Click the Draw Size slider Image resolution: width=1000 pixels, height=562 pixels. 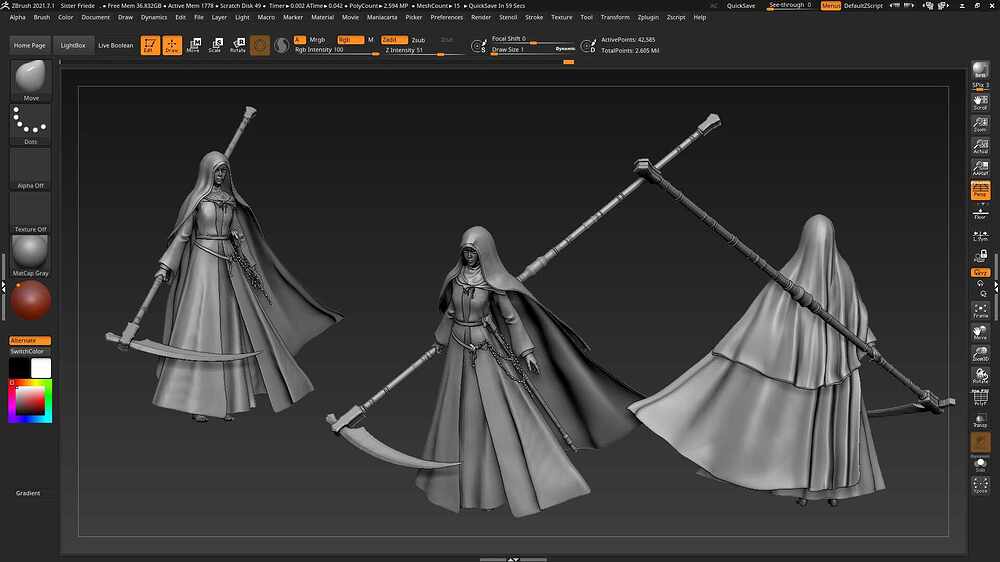(x=533, y=49)
